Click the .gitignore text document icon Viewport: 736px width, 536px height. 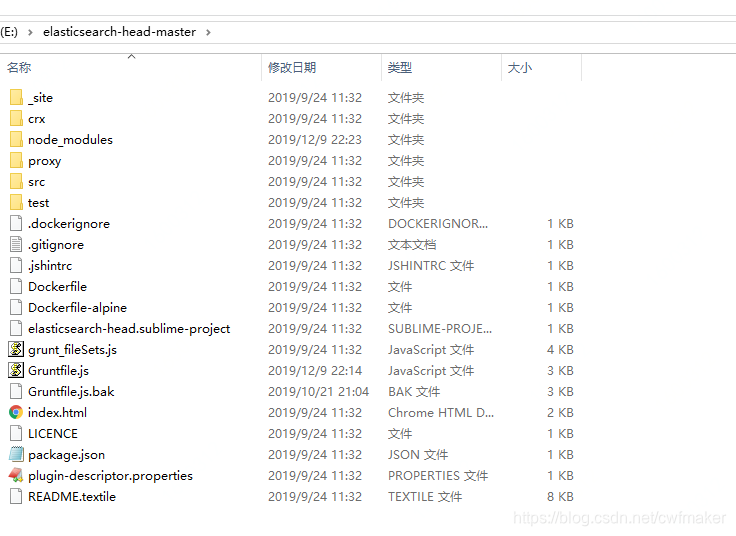(x=16, y=245)
